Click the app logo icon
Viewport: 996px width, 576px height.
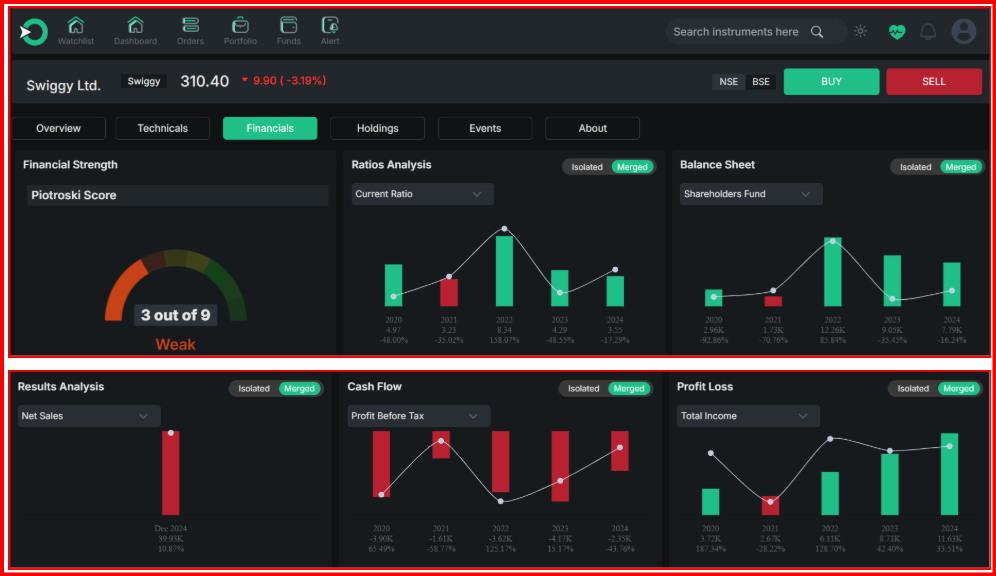click(x=34, y=31)
